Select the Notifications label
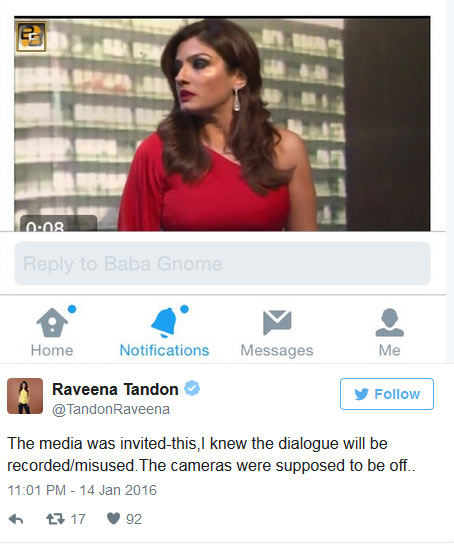The height and width of the screenshot is (547, 454). tap(164, 350)
